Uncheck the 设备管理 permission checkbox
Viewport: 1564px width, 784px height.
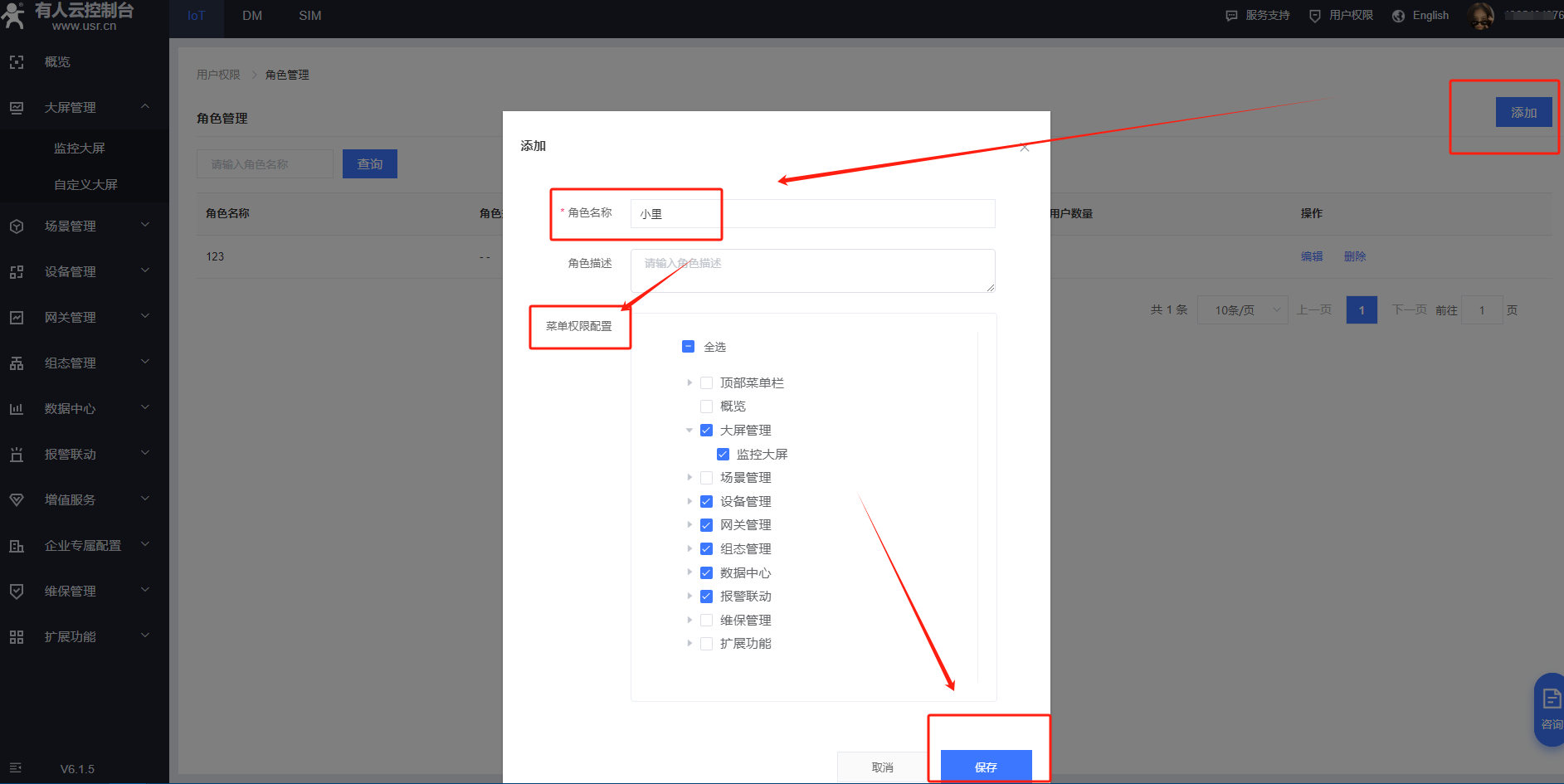[706, 502]
